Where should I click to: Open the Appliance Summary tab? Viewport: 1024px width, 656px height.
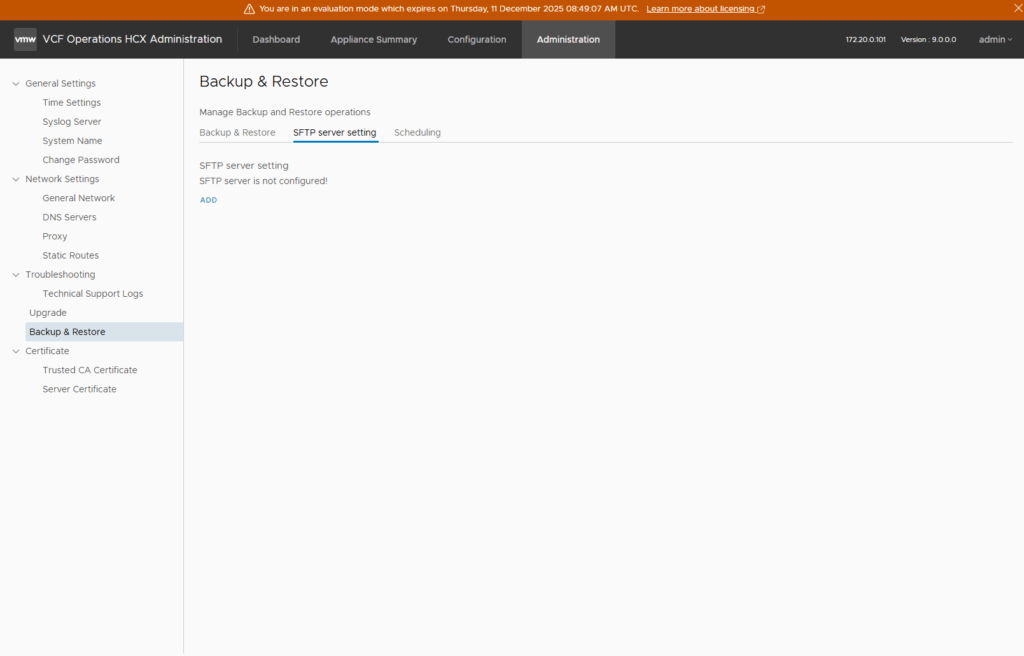tap(373, 40)
